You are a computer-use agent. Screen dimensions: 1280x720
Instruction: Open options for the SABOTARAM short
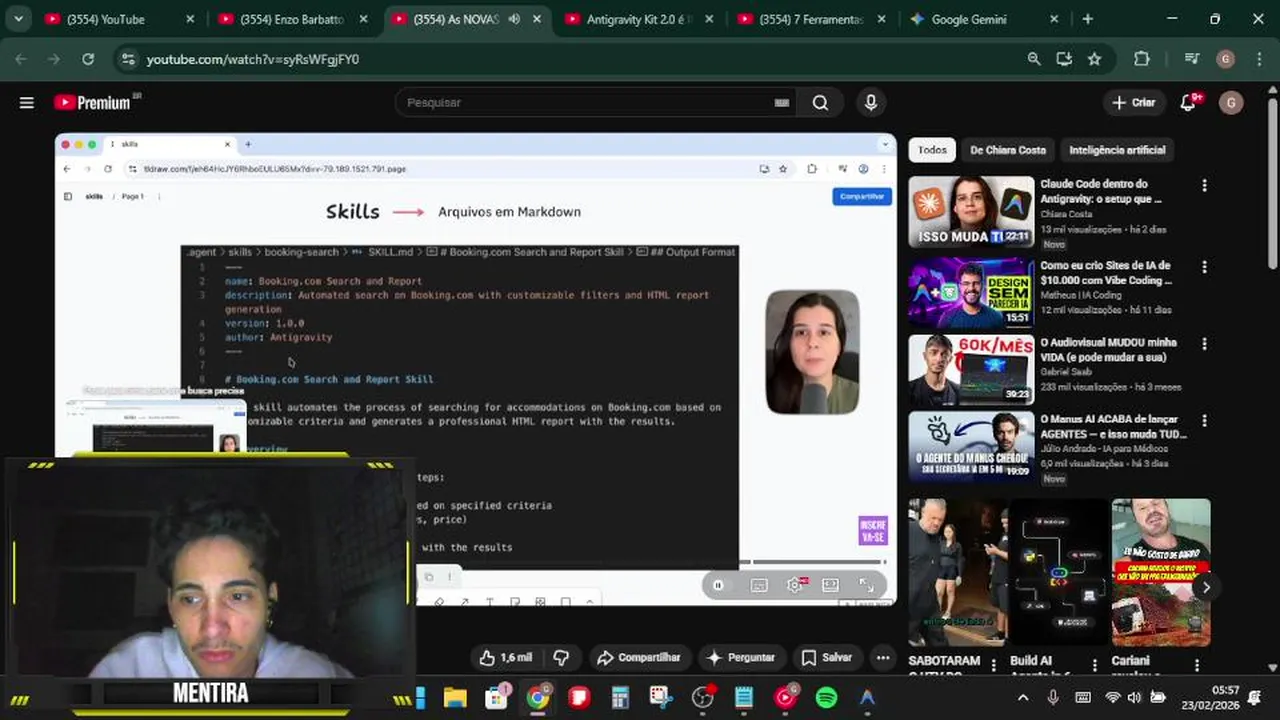pos(993,665)
